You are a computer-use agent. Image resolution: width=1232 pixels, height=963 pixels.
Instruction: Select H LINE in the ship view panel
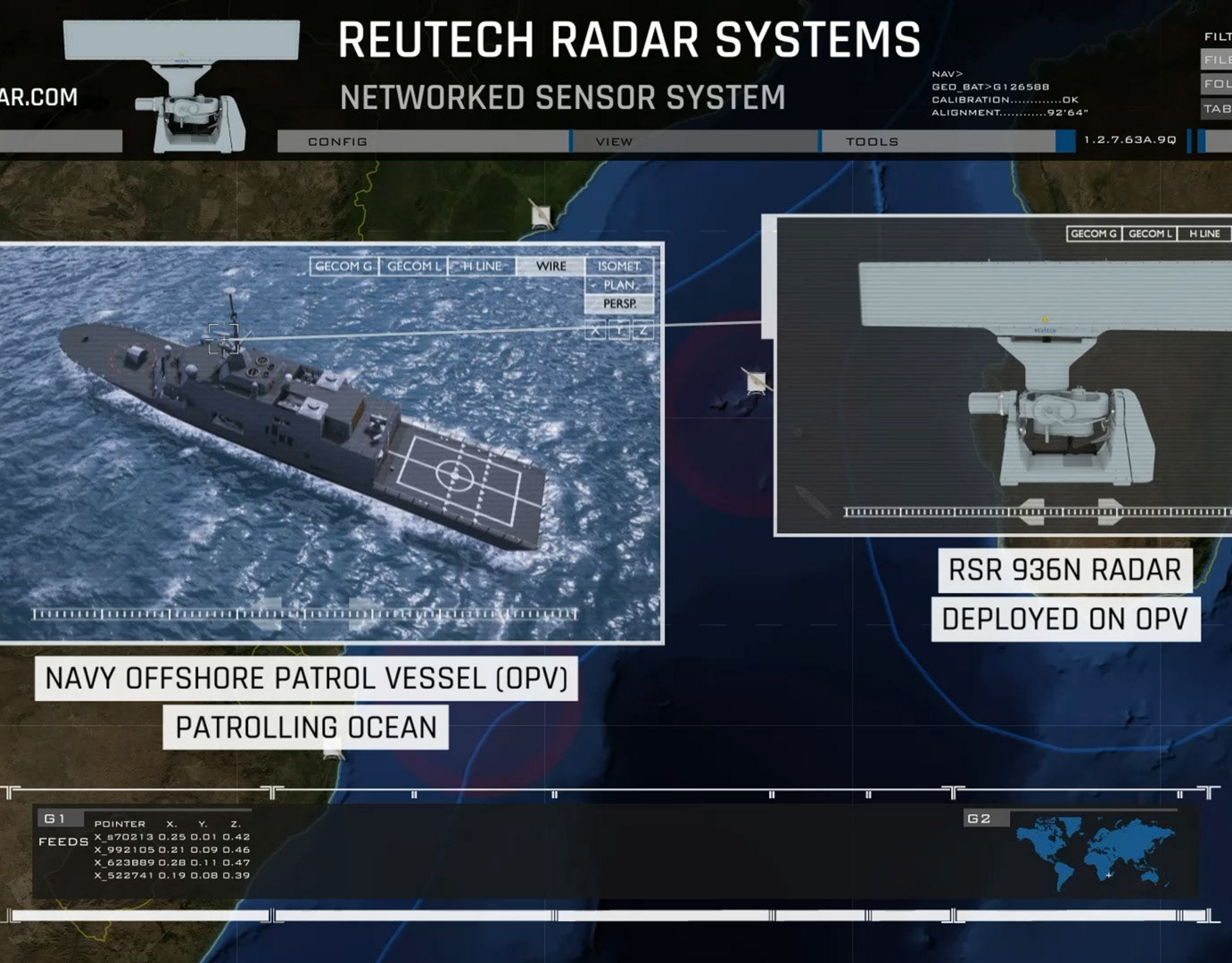[x=482, y=266]
